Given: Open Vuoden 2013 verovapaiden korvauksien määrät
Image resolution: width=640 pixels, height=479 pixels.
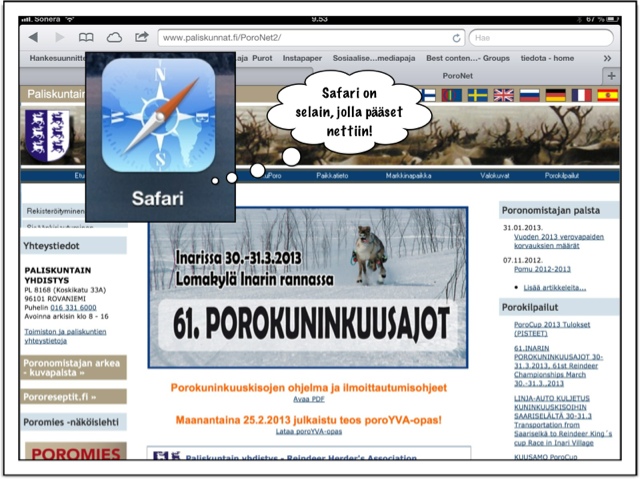Looking at the screenshot, I should [559, 241].
